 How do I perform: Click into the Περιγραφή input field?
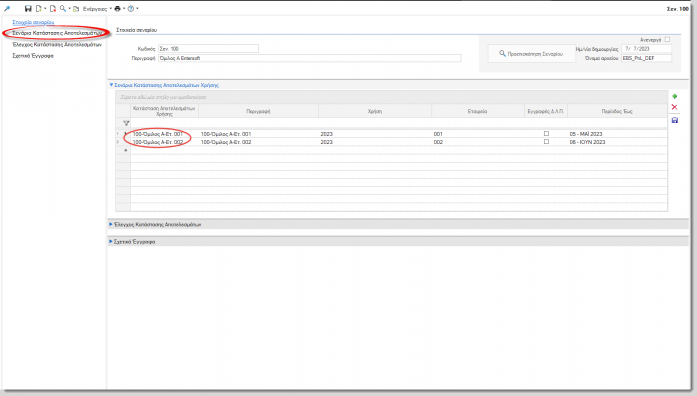coord(309,58)
